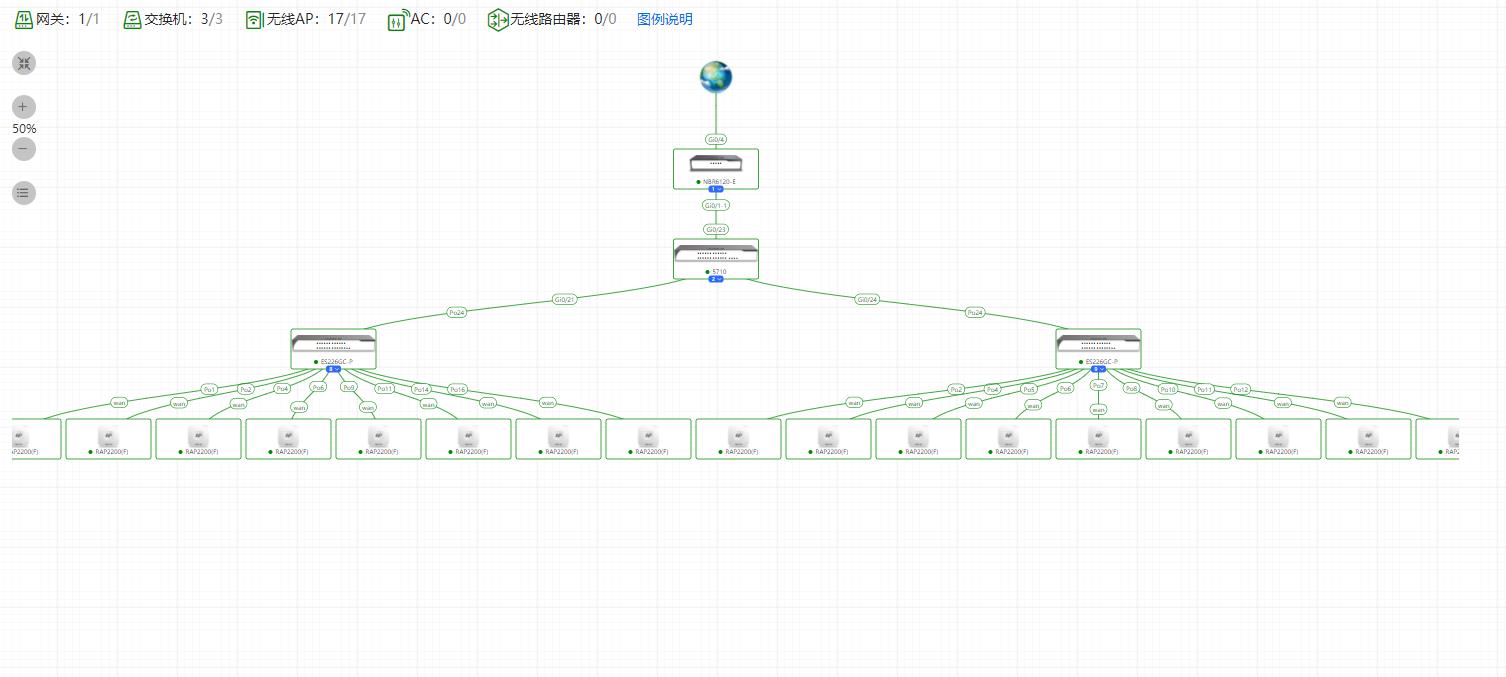This screenshot has height=677, width=1506.
Task: Click the 交换机 switch status icon
Action: coord(132,19)
